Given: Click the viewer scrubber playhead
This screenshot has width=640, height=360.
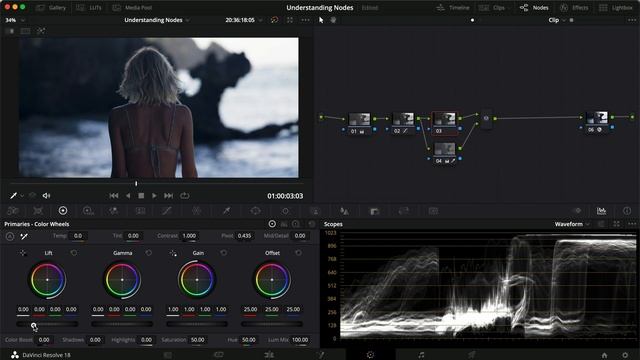Looking at the screenshot, I should point(136,184).
